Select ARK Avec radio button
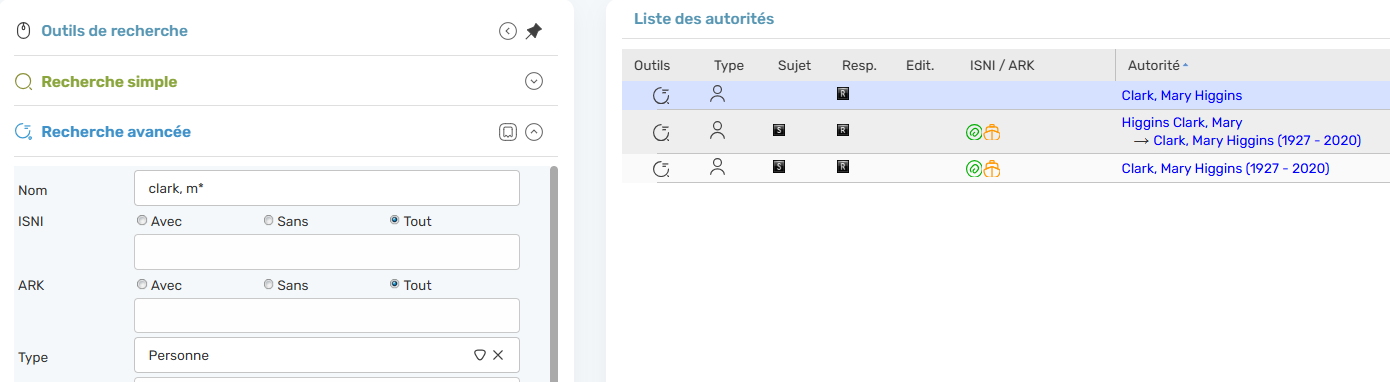Screen dimensions: 1390x382 click(142, 285)
